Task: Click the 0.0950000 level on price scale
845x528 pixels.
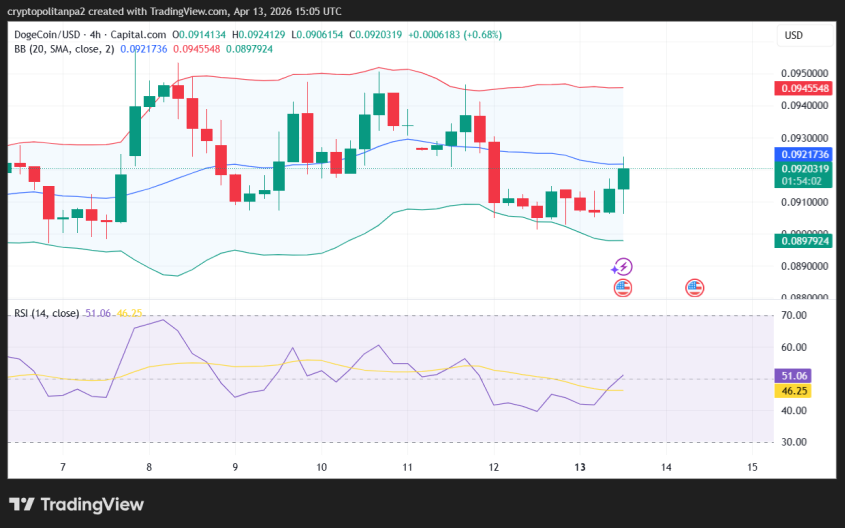Action: [x=803, y=74]
